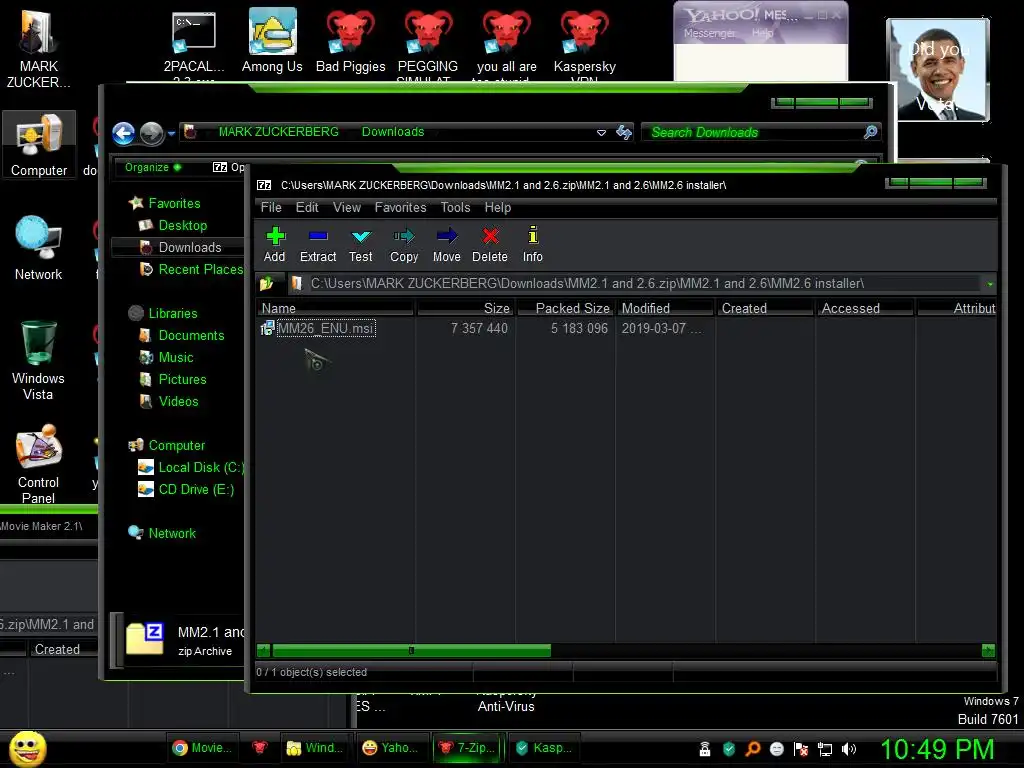The image size is (1024, 768).
Task: Open the Network desktop icon
Action: [x=39, y=248]
